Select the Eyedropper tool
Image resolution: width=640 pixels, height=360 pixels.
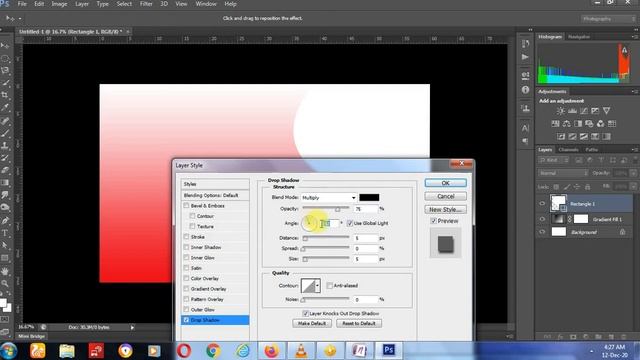5,107
